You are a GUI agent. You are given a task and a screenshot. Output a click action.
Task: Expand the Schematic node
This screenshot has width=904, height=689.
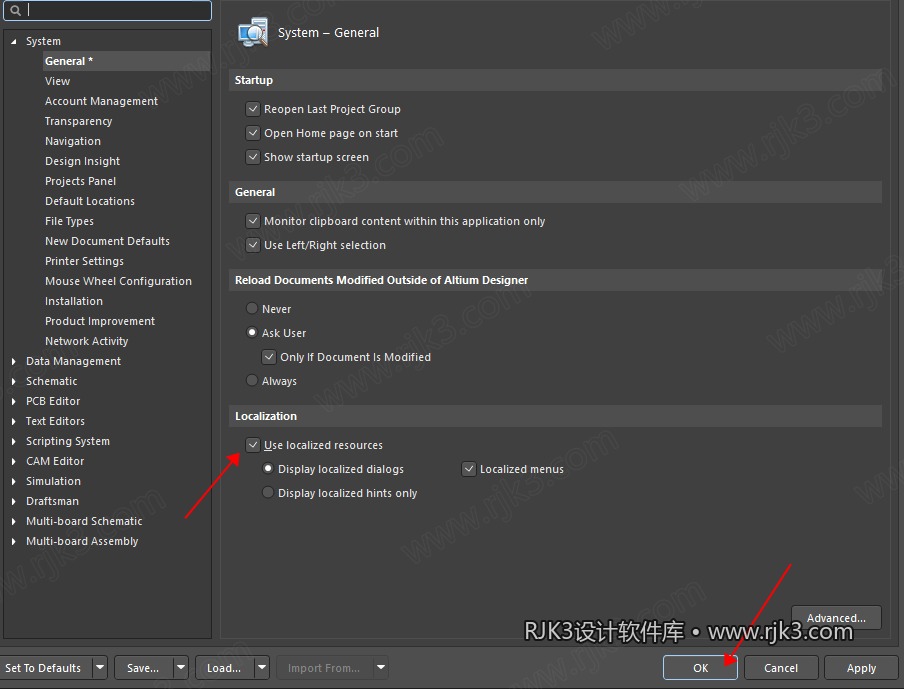point(13,381)
